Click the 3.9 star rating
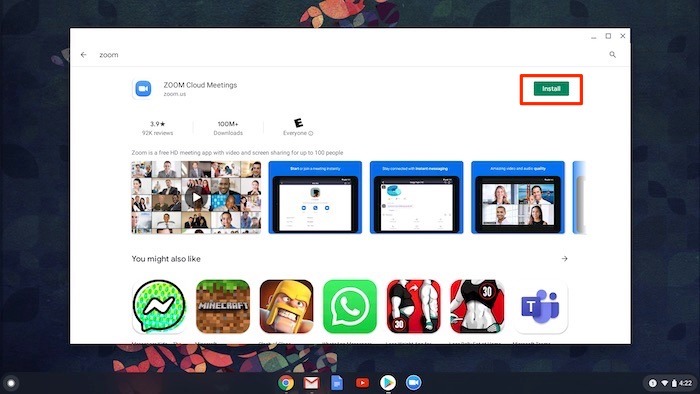Screen dimensions: 700x394 coord(158,124)
